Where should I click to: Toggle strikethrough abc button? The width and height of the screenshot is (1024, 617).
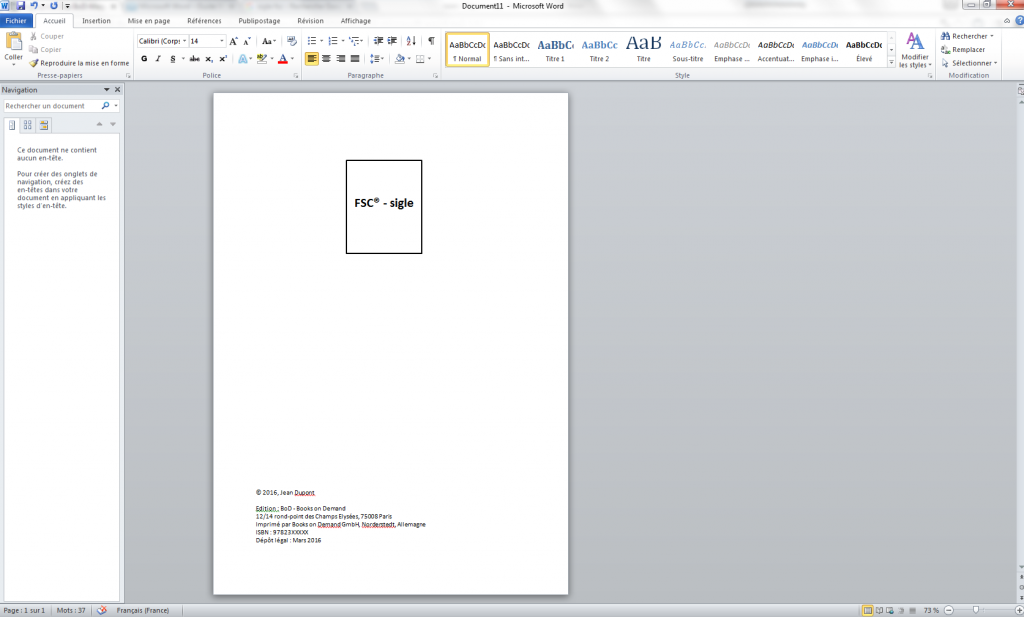click(x=195, y=59)
